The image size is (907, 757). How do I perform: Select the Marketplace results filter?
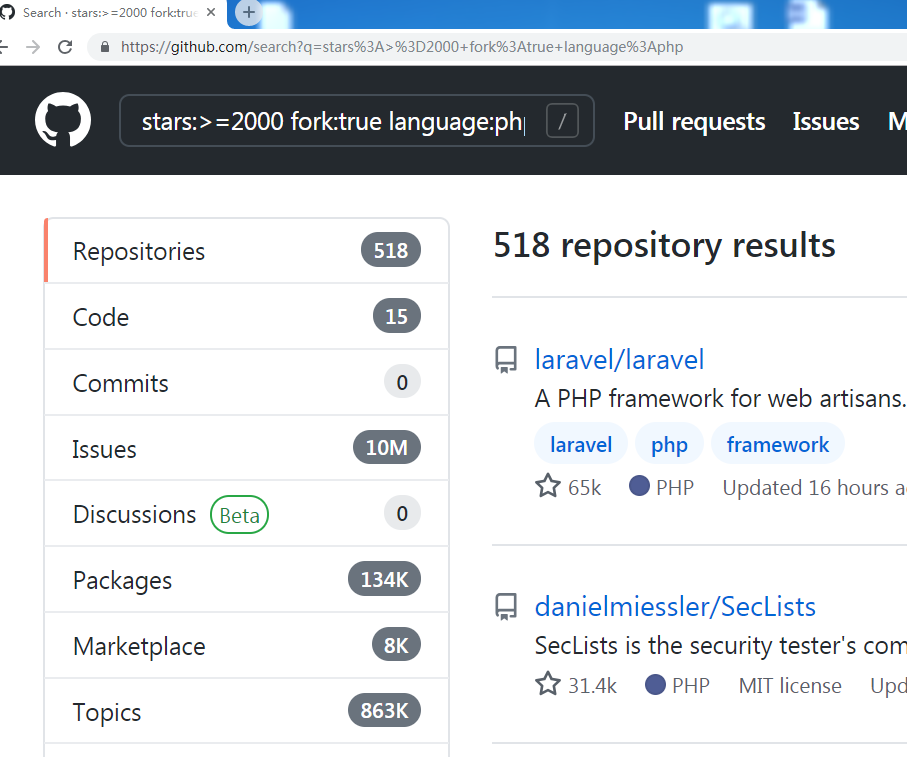click(x=247, y=645)
